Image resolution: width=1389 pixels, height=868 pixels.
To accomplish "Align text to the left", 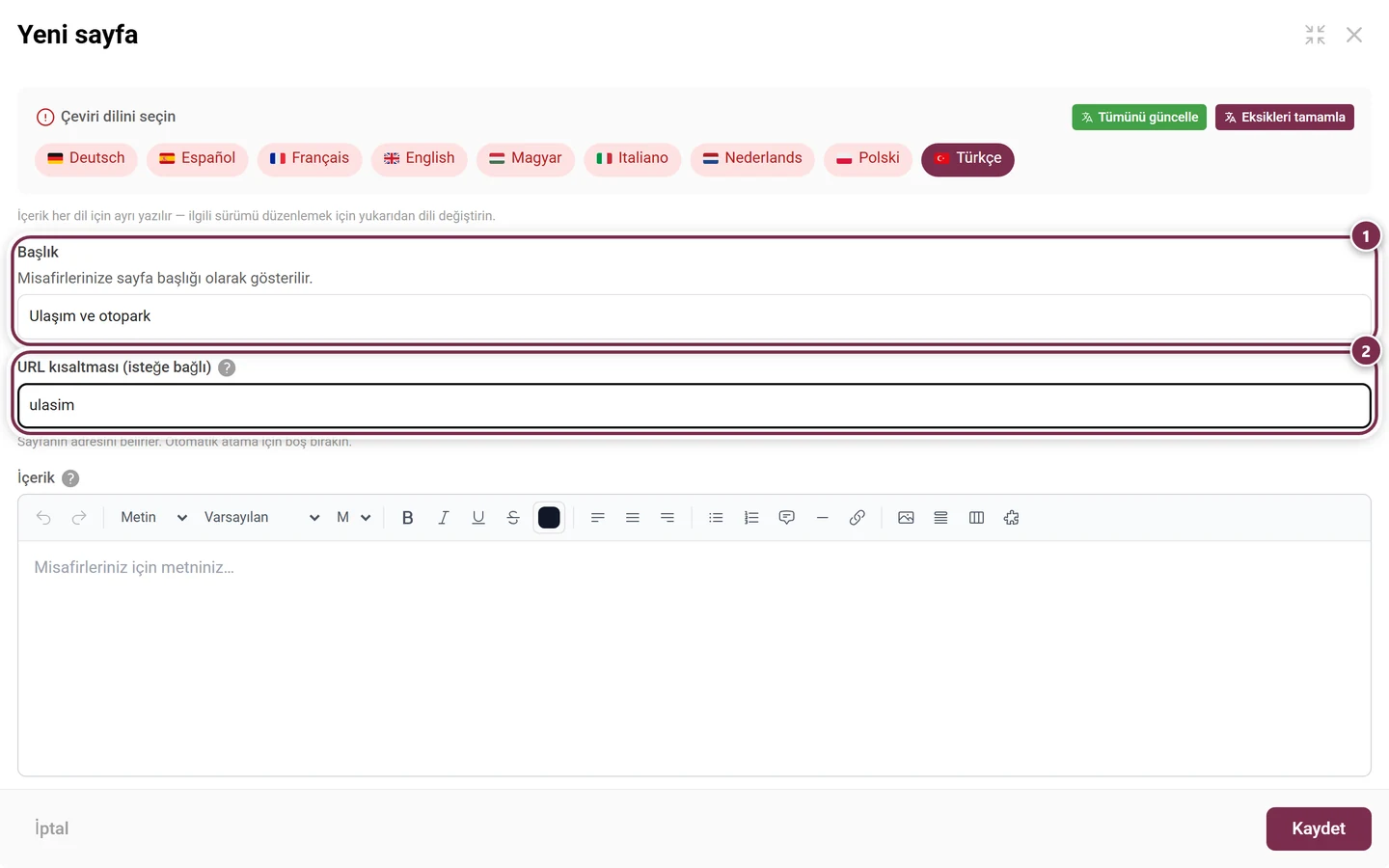I will point(598,518).
